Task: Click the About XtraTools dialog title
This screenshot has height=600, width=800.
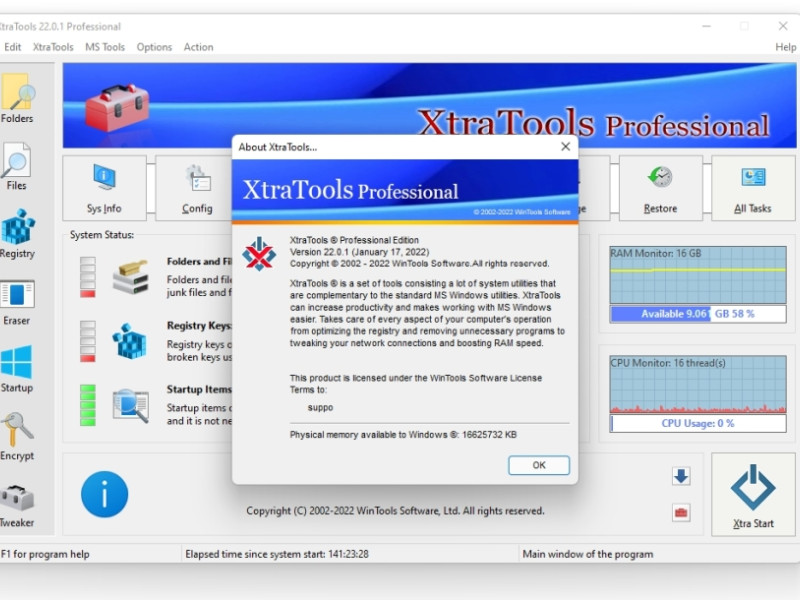Action: click(x=278, y=147)
